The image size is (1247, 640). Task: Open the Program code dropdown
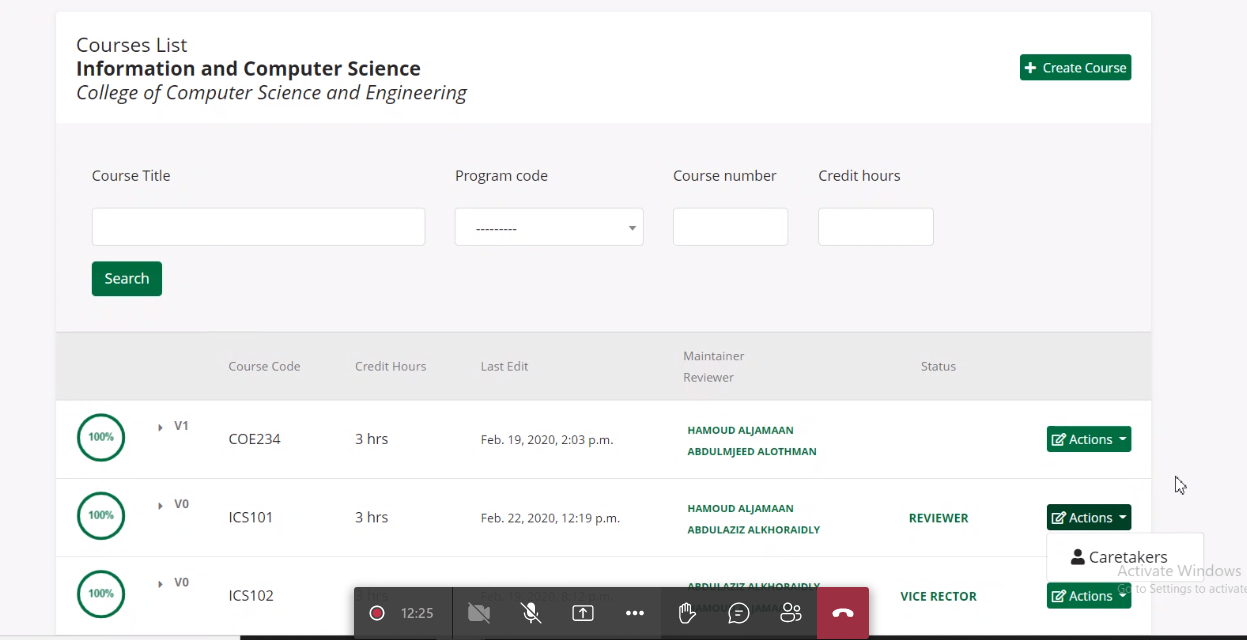tap(549, 227)
